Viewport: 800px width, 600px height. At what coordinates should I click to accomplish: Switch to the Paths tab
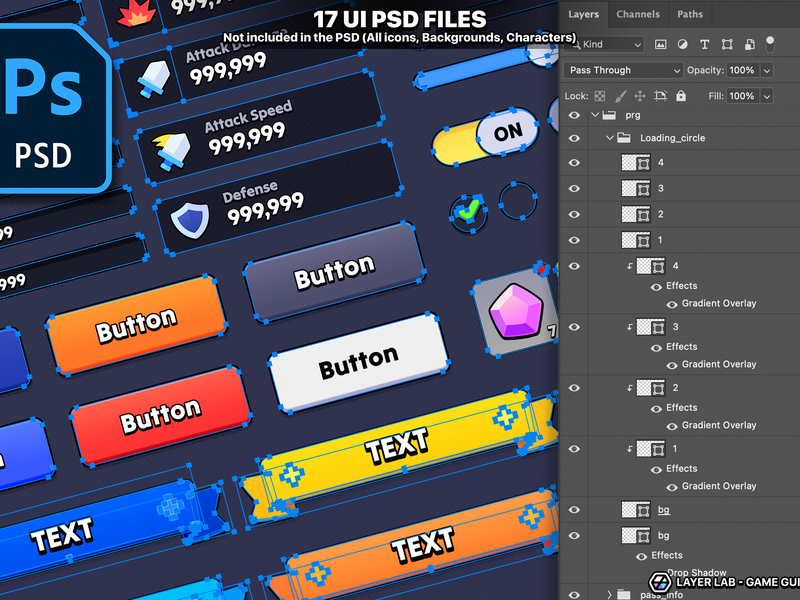click(x=690, y=14)
